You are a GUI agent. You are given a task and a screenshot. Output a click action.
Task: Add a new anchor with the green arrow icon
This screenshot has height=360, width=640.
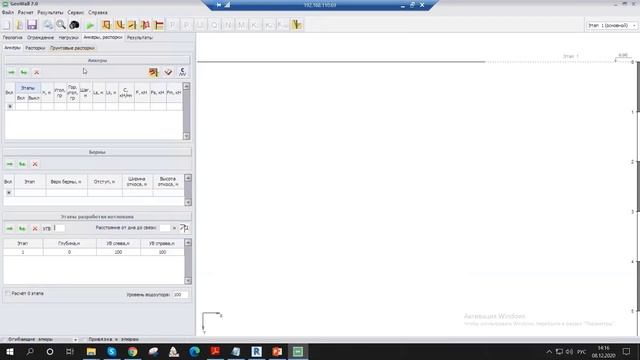pyautogui.click(x=11, y=72)
